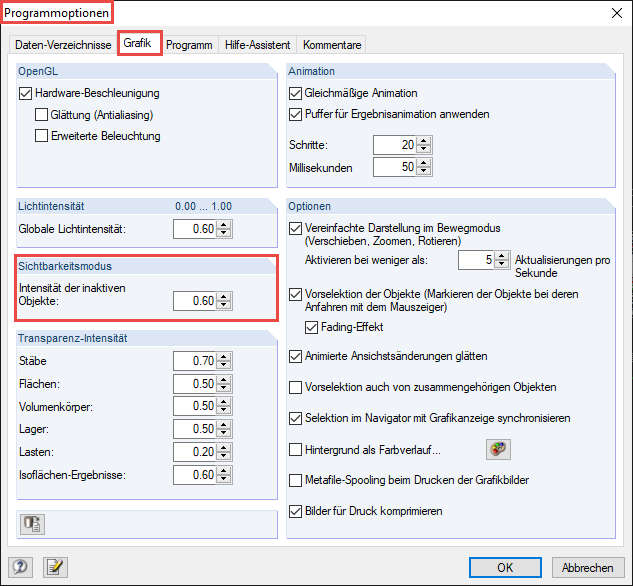Decrease Lager transparency with down arrow

pos(223,433)
